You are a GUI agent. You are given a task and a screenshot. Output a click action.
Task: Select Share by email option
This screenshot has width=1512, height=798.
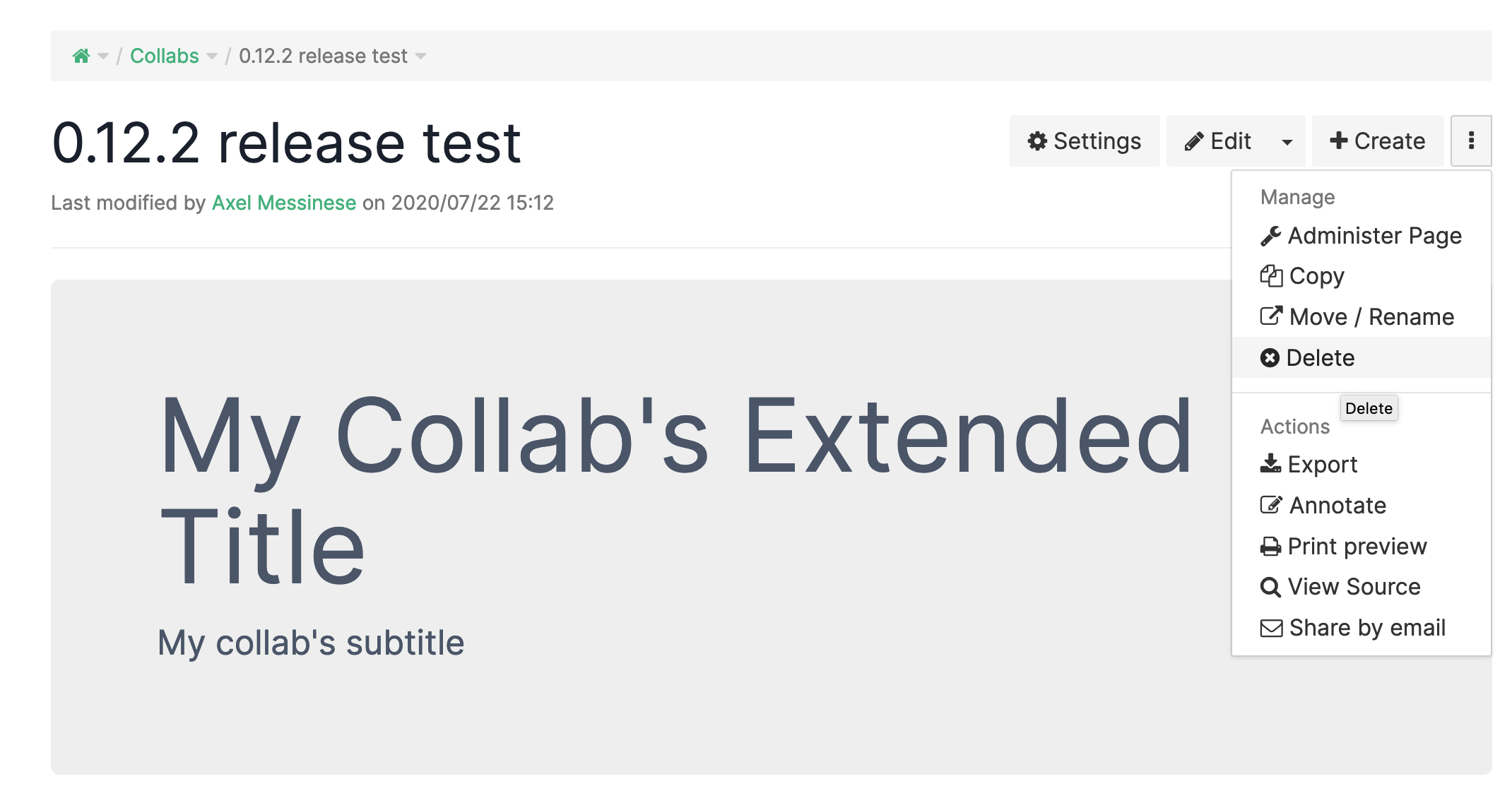coord(1353,628)
